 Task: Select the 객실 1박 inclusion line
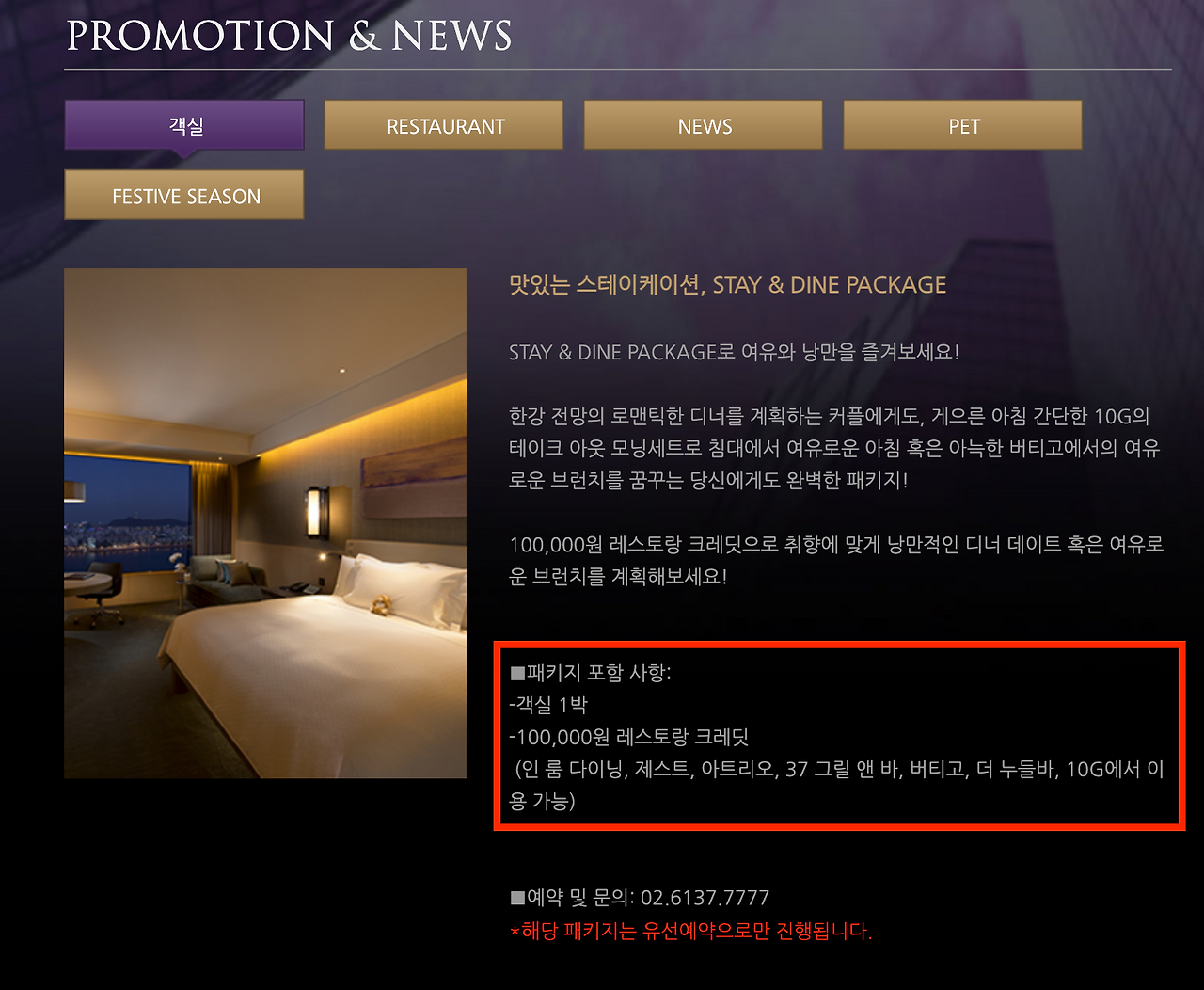coord(548,705)
